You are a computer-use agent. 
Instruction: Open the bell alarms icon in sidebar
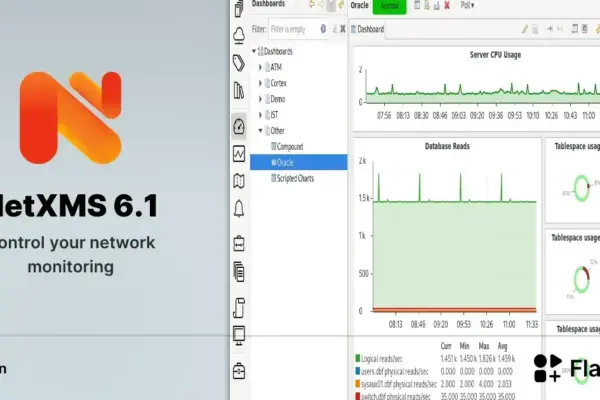pyautogui.click(x=239, y=209)
